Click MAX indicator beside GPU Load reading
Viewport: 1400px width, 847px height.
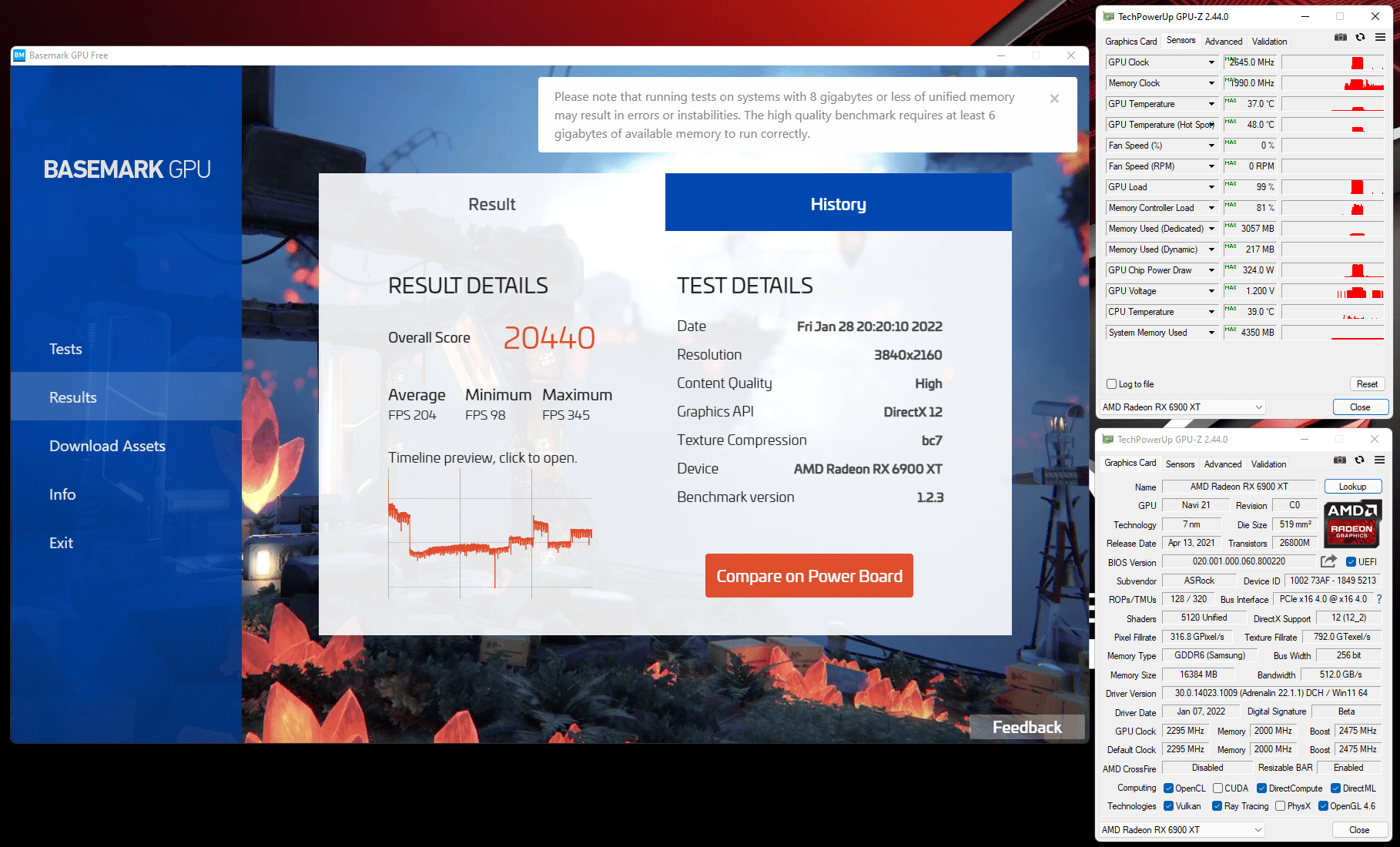point(1230,184)
